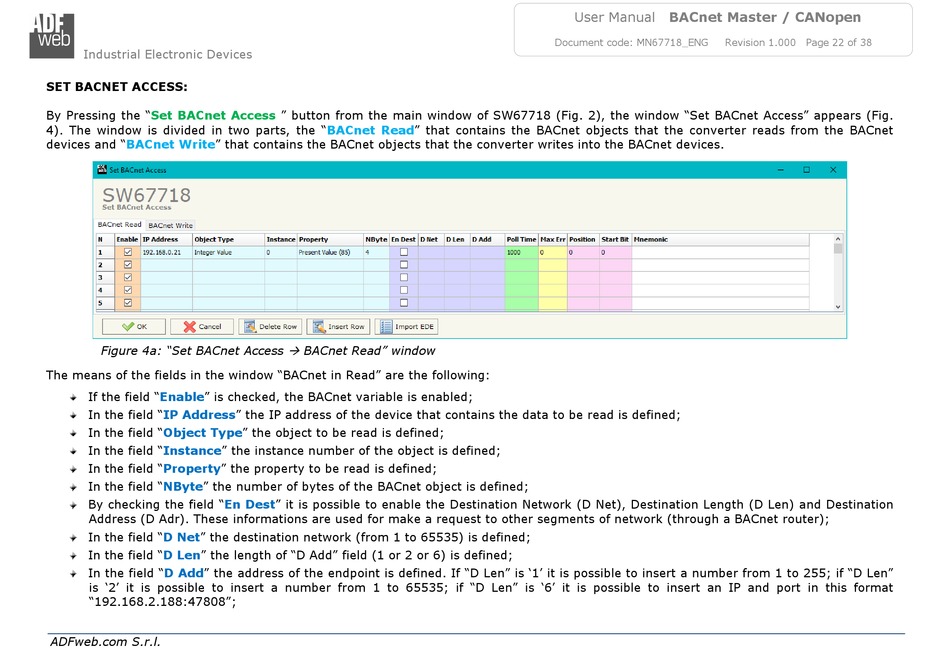Check the En Dest box in row 2
The image size is (950, 659).
tap(404, 265)
